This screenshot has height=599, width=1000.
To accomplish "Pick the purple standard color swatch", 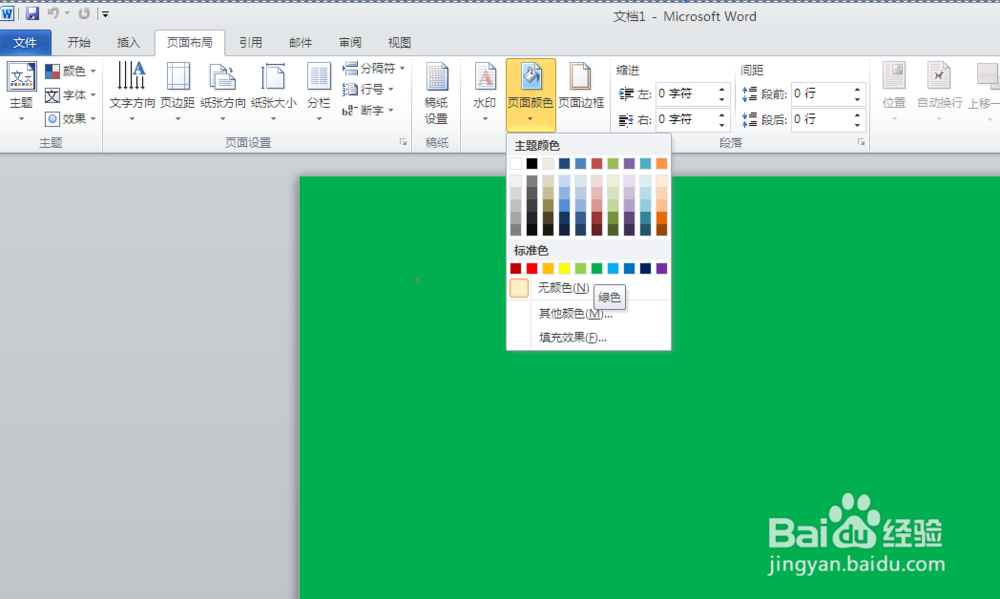I will click(661, 269).
